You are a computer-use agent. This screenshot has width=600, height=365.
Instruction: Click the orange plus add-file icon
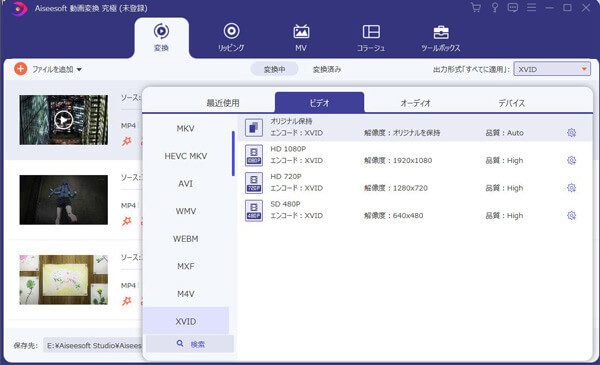click(x=21, y=69)
